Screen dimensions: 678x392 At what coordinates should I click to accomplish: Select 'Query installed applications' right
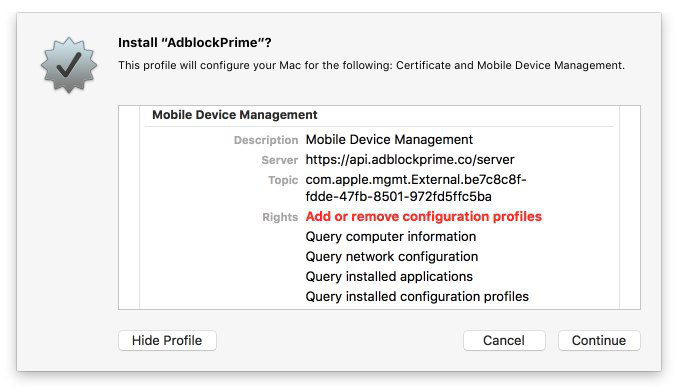pos(389,276)
